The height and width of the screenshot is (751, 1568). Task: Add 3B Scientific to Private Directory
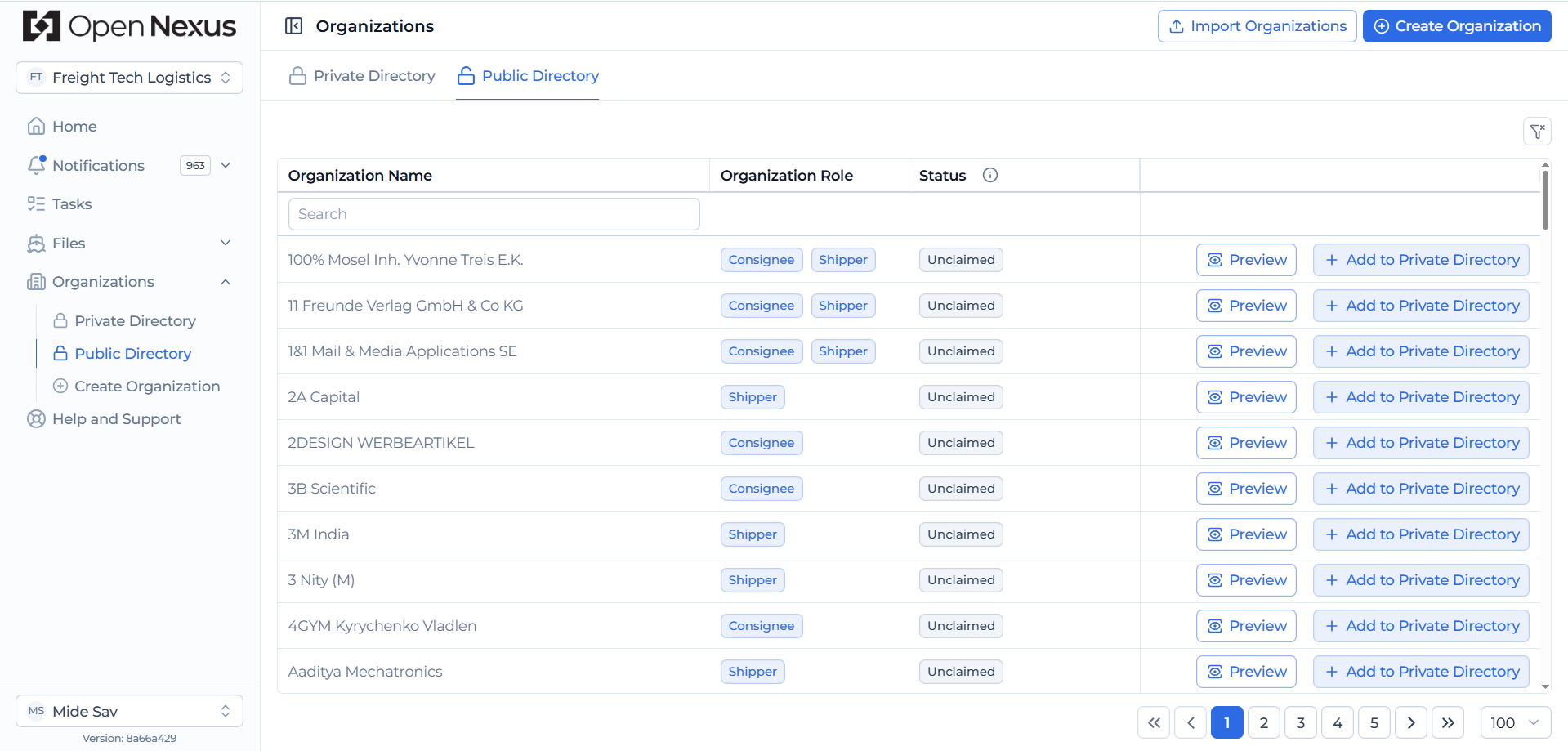1421,489
